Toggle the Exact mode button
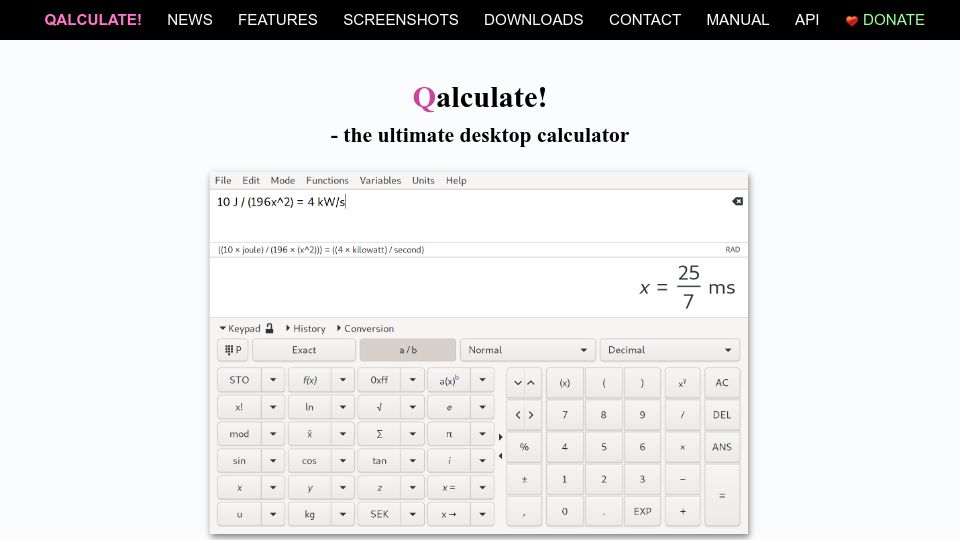The width and height of the screenshot is (960, 540). (304, 350)
